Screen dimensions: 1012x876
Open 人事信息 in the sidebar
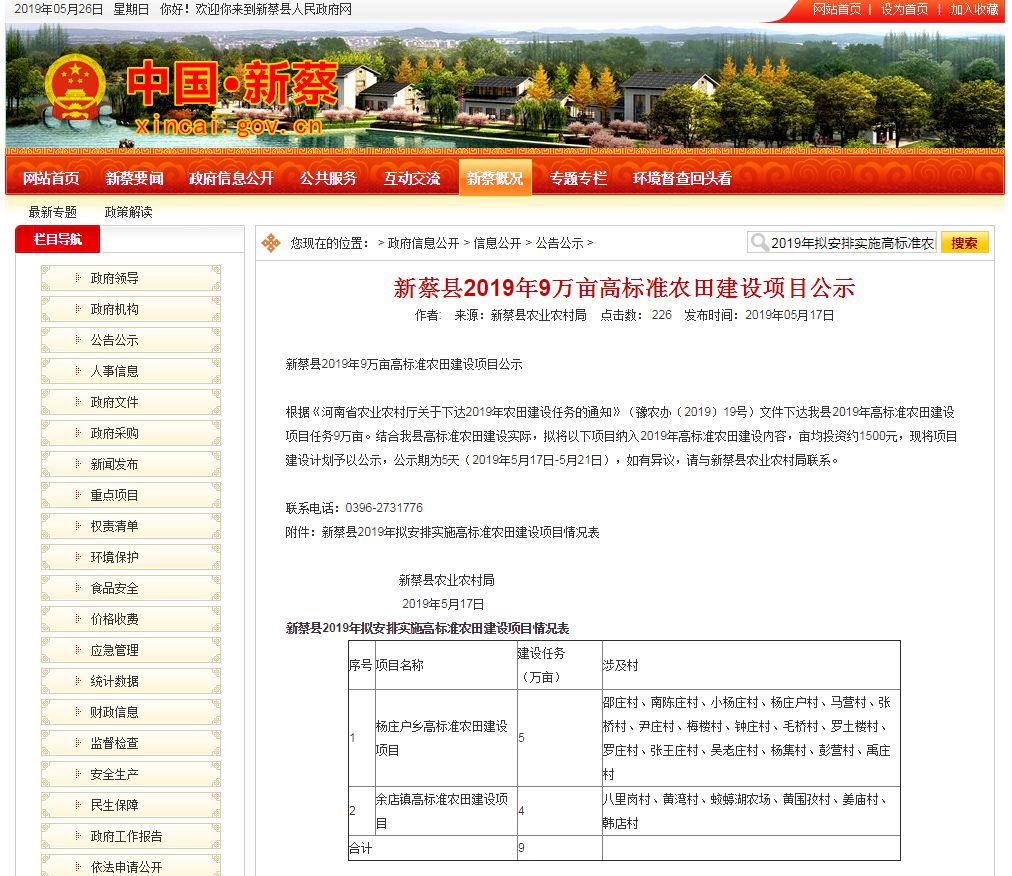click(131, 371)
